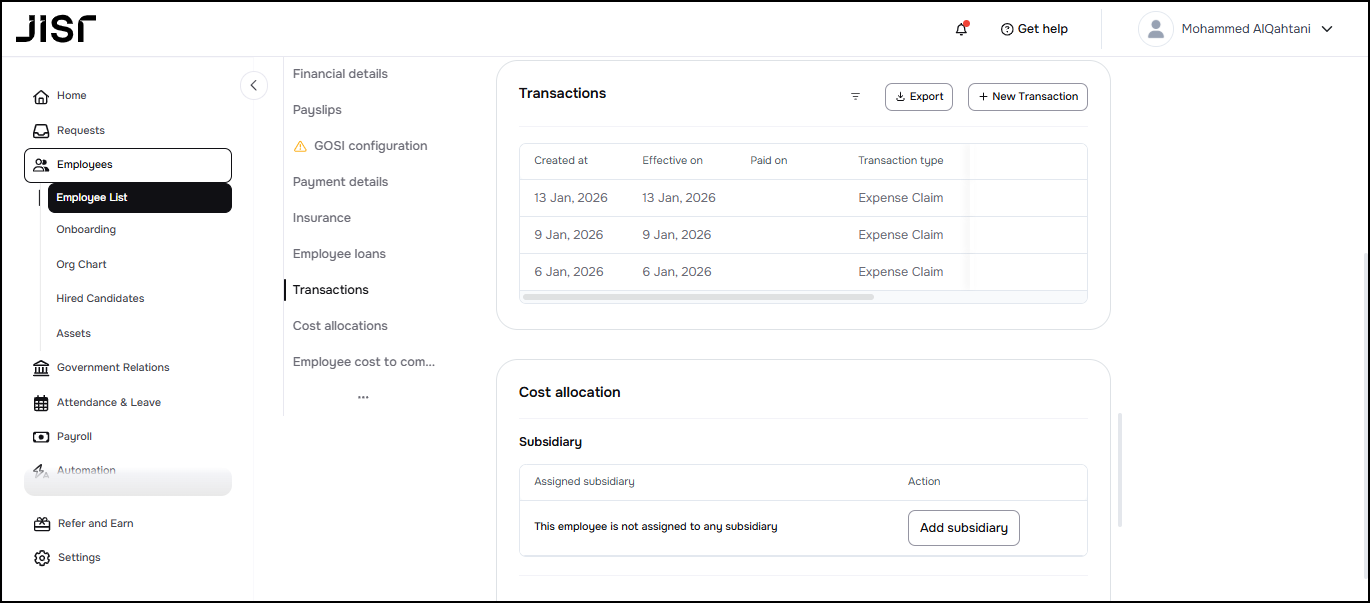The height and width of the screenshot is (603, 1370).
Task: Select Employee loans in profile menu
Action: pos(339,254)
